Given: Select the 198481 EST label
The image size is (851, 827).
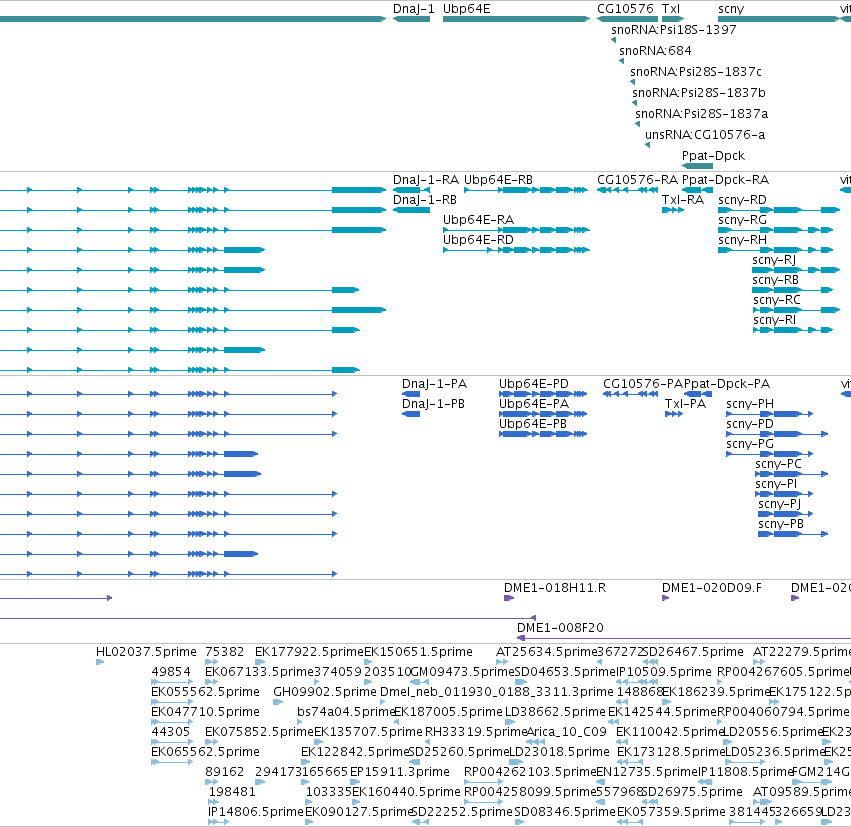Looking at the screenshot, I should (232, 792).
